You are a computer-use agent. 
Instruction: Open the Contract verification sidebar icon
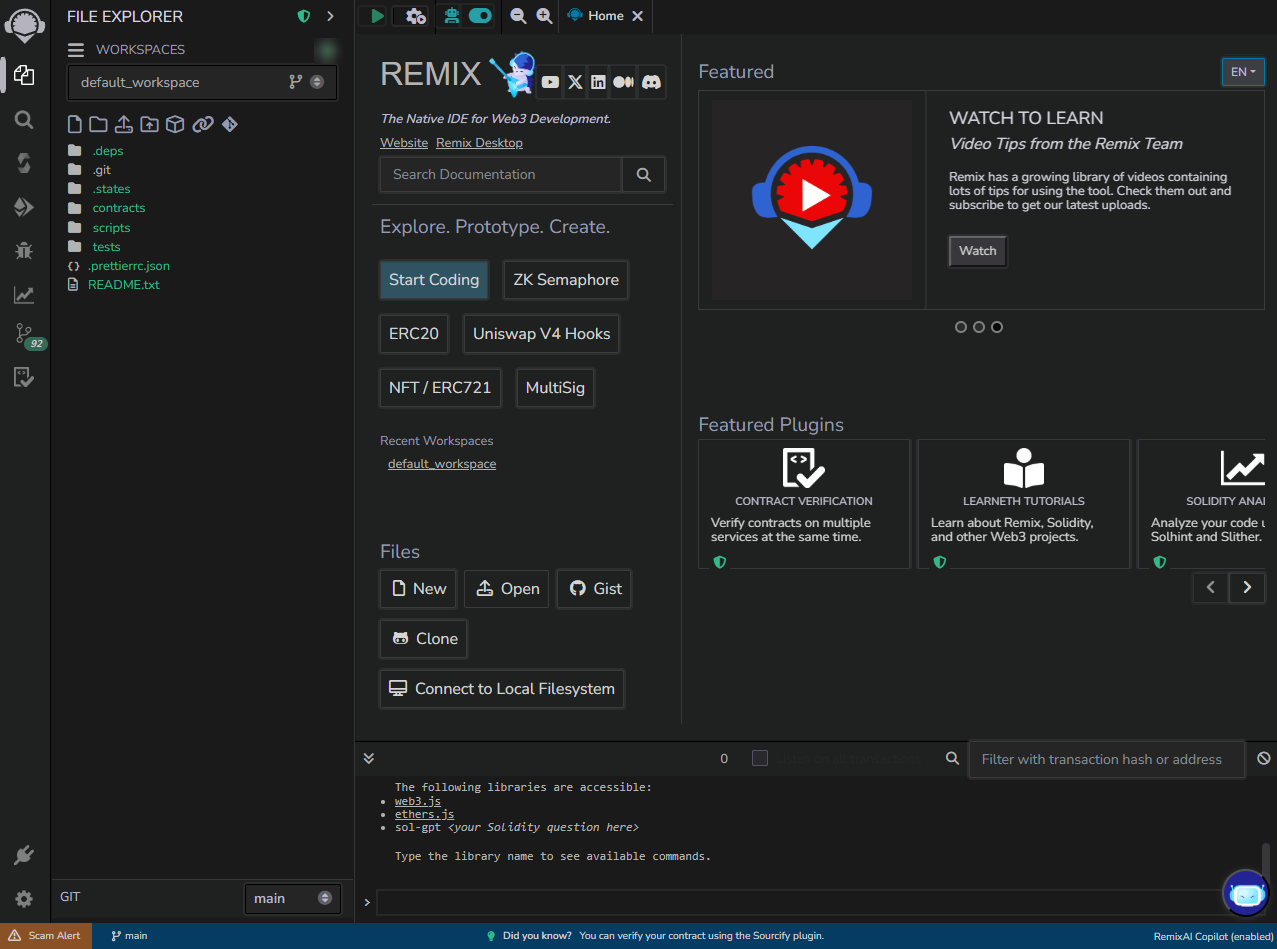click(x=24, y=377)
